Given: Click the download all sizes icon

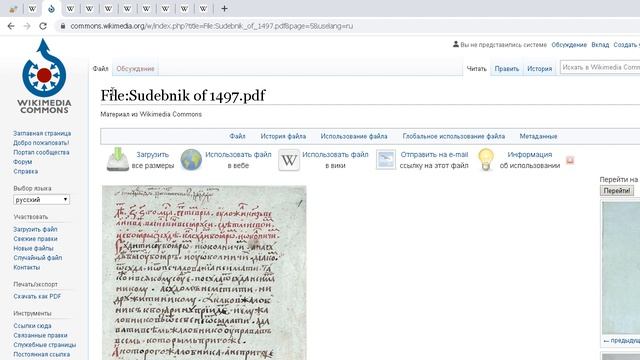Looking at the screenshot, I should tap(118, 159).
